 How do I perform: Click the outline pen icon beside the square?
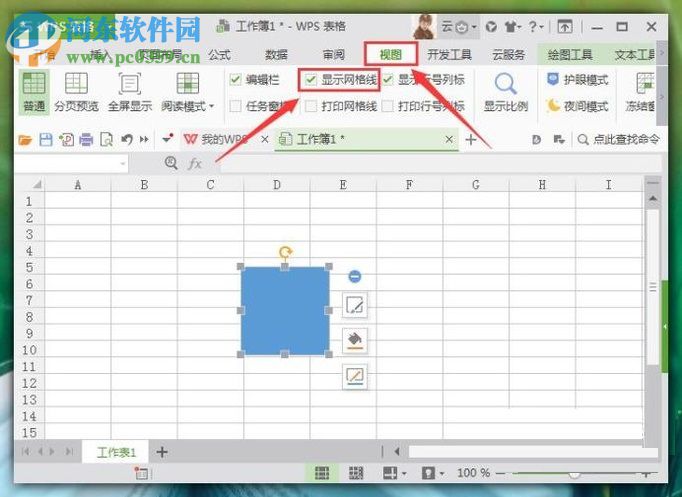pos(355,376)
